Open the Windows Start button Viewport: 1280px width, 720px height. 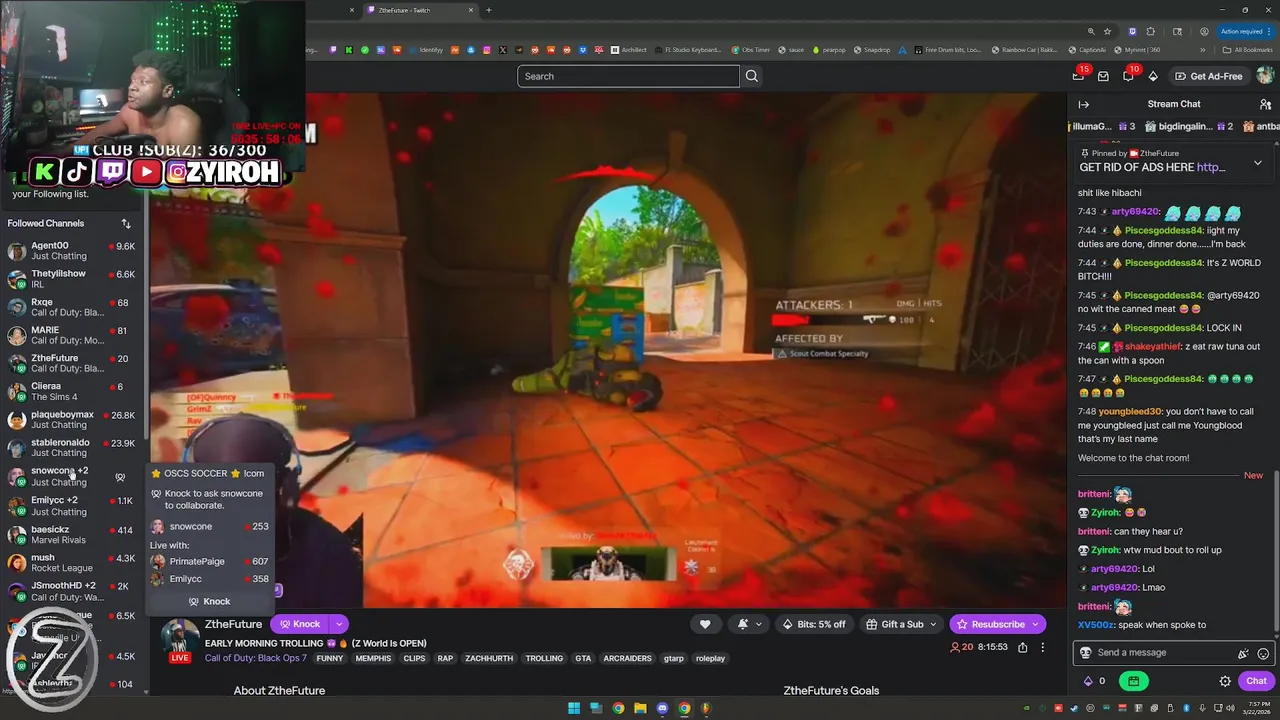(x=574, y=708)
